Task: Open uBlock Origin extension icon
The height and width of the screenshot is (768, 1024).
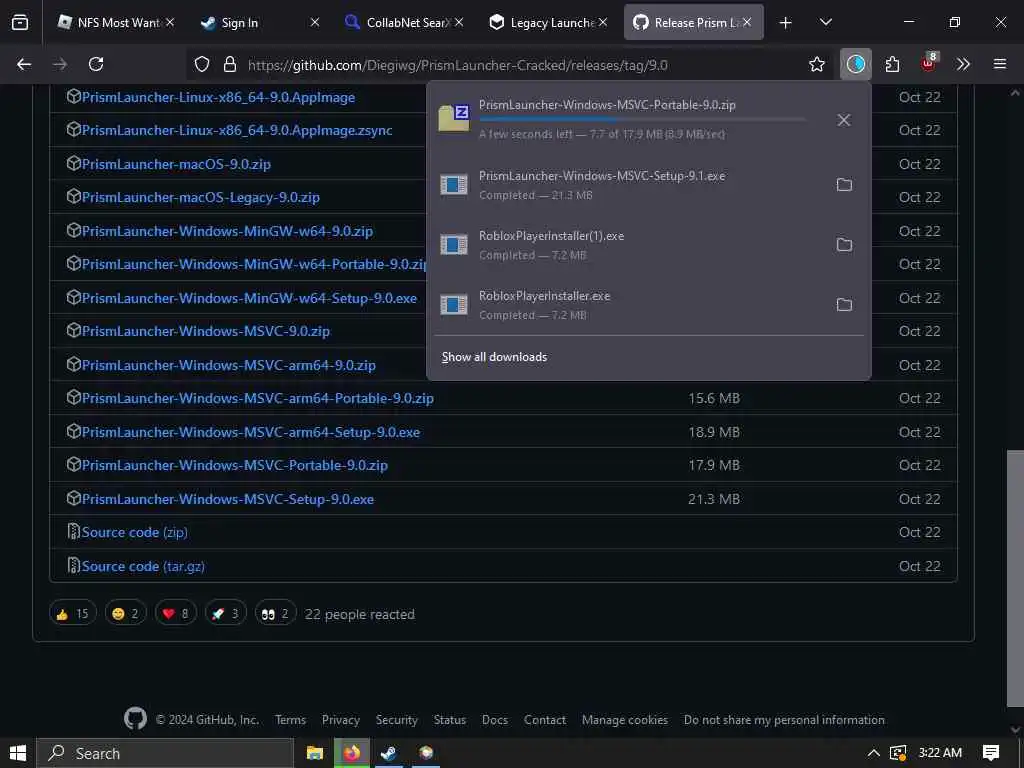Action: [x=929, y=63]
